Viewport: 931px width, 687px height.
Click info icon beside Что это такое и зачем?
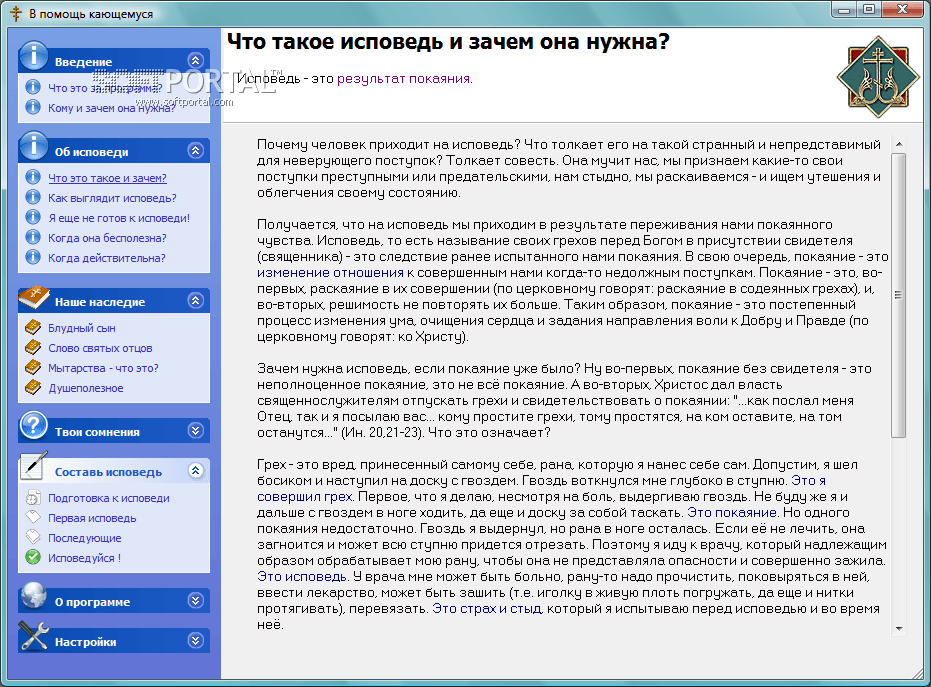coord(33,178)
